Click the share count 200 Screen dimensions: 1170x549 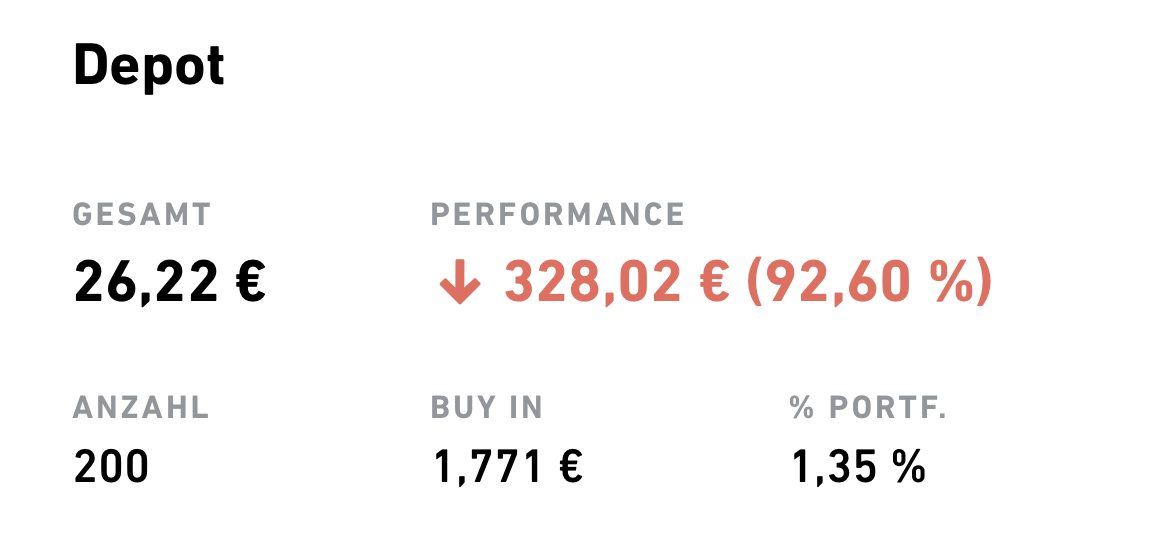112,468
